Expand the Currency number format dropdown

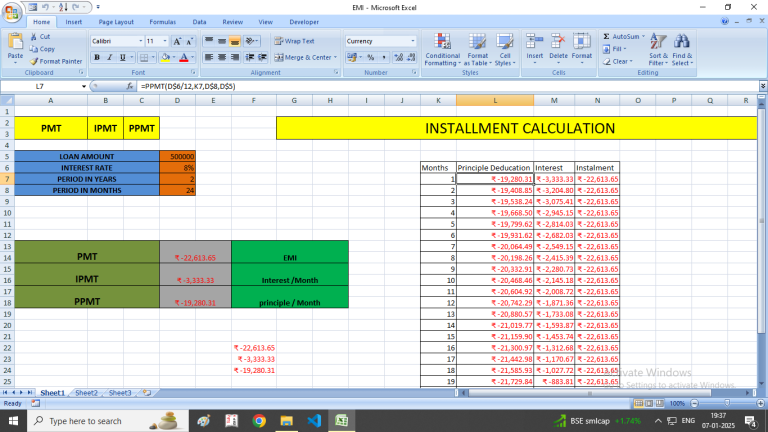[x=411, y=41]
